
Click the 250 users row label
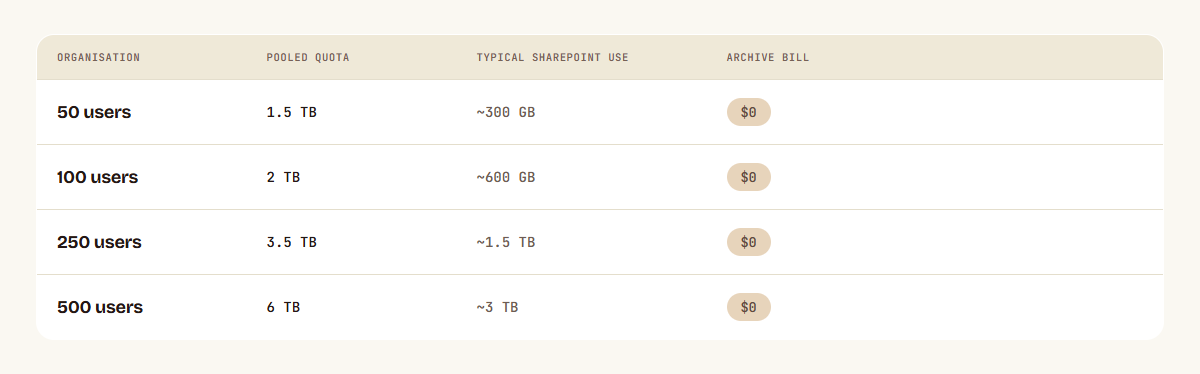[x=99, y=242]
